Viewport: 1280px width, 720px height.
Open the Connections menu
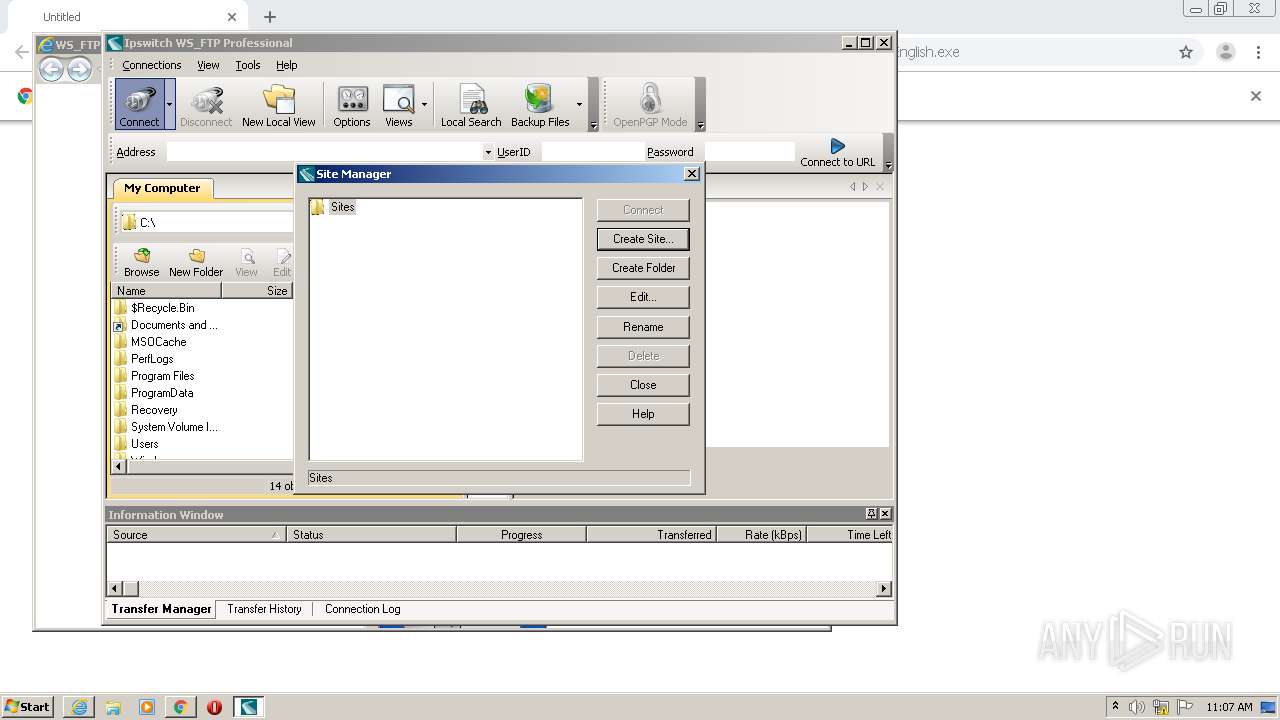click(x=152, y=65)
